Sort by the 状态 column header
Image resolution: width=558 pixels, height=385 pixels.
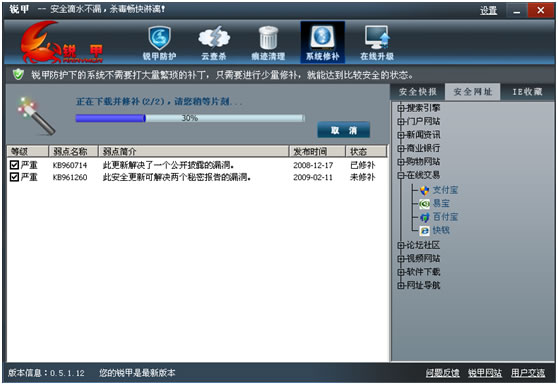(366, 151)
